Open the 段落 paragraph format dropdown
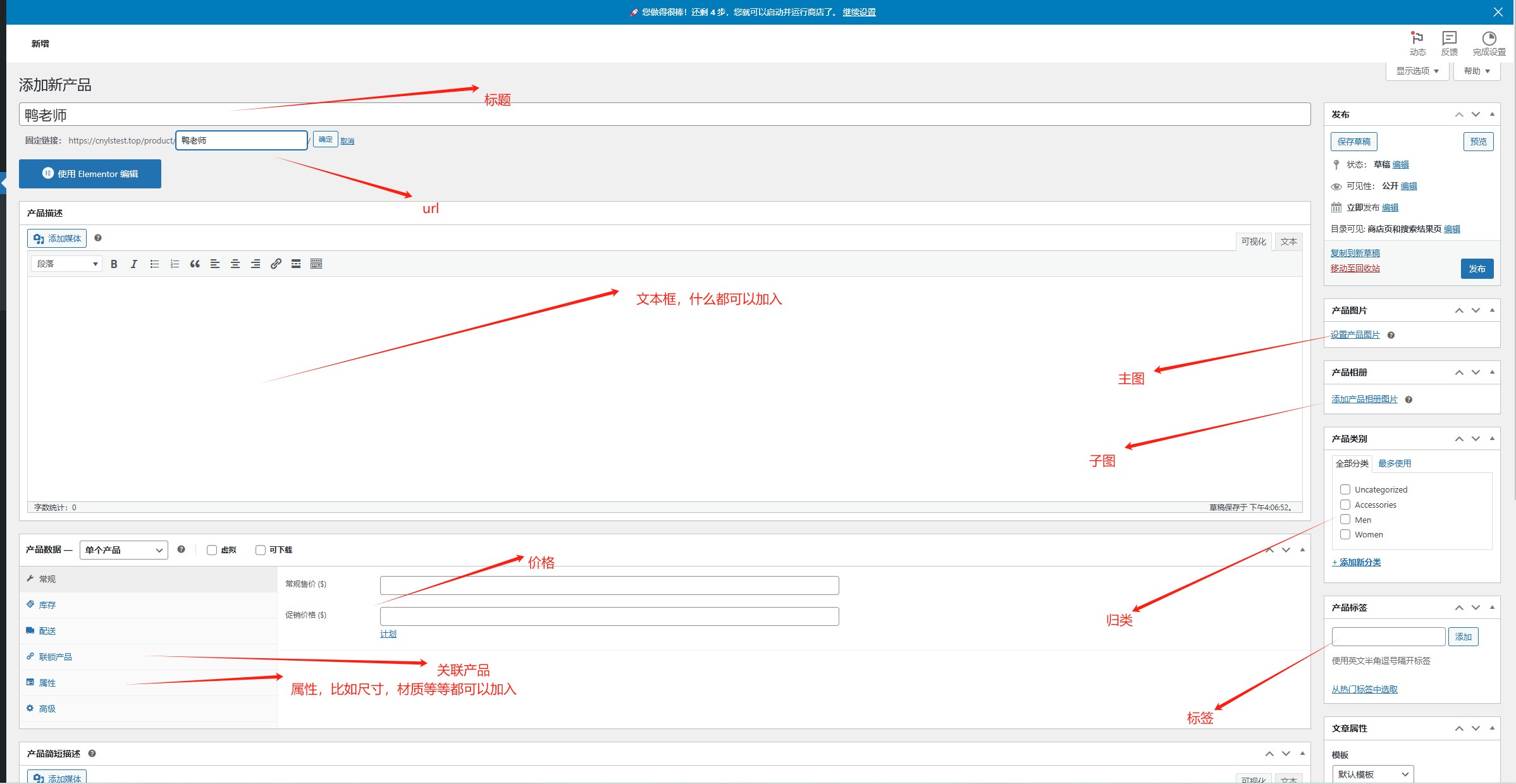The width and height of the screenshot is (1516, 784). (x=66, y=264)
